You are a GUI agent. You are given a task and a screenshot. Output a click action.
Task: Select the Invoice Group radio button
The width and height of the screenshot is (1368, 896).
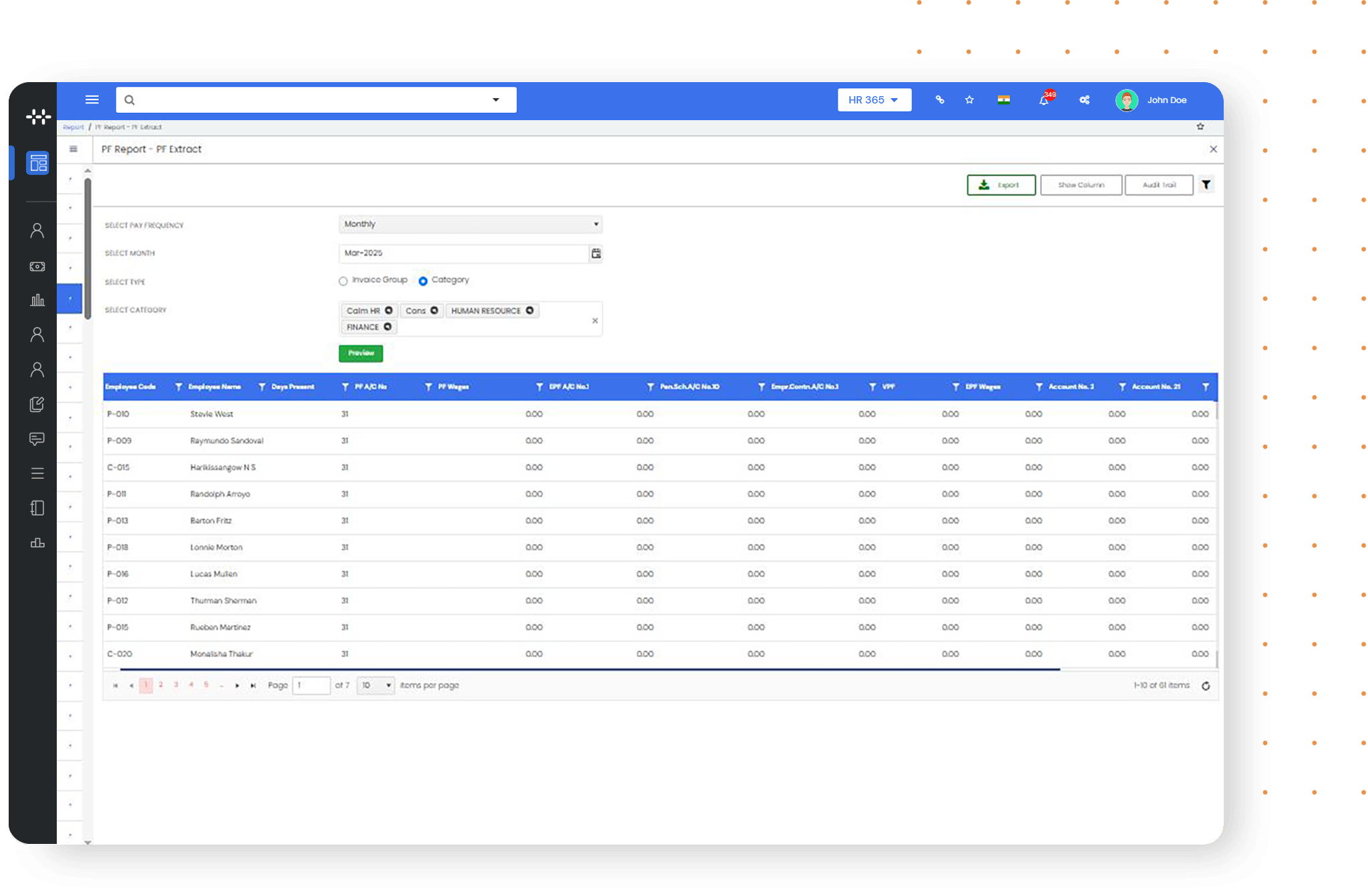(x=343, y=281)
